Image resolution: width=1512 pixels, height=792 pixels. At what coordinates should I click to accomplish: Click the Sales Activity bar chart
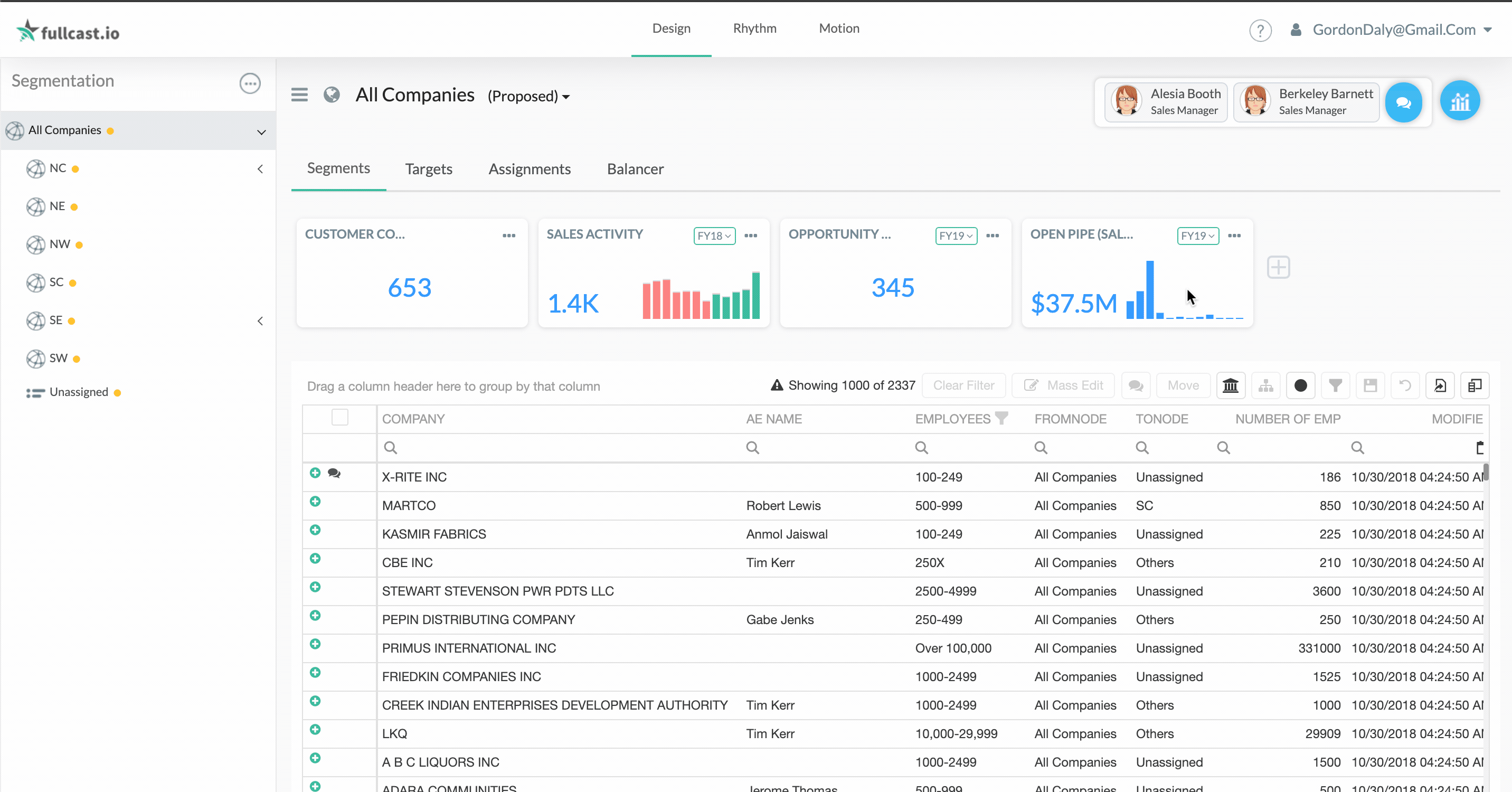point(701,295)
